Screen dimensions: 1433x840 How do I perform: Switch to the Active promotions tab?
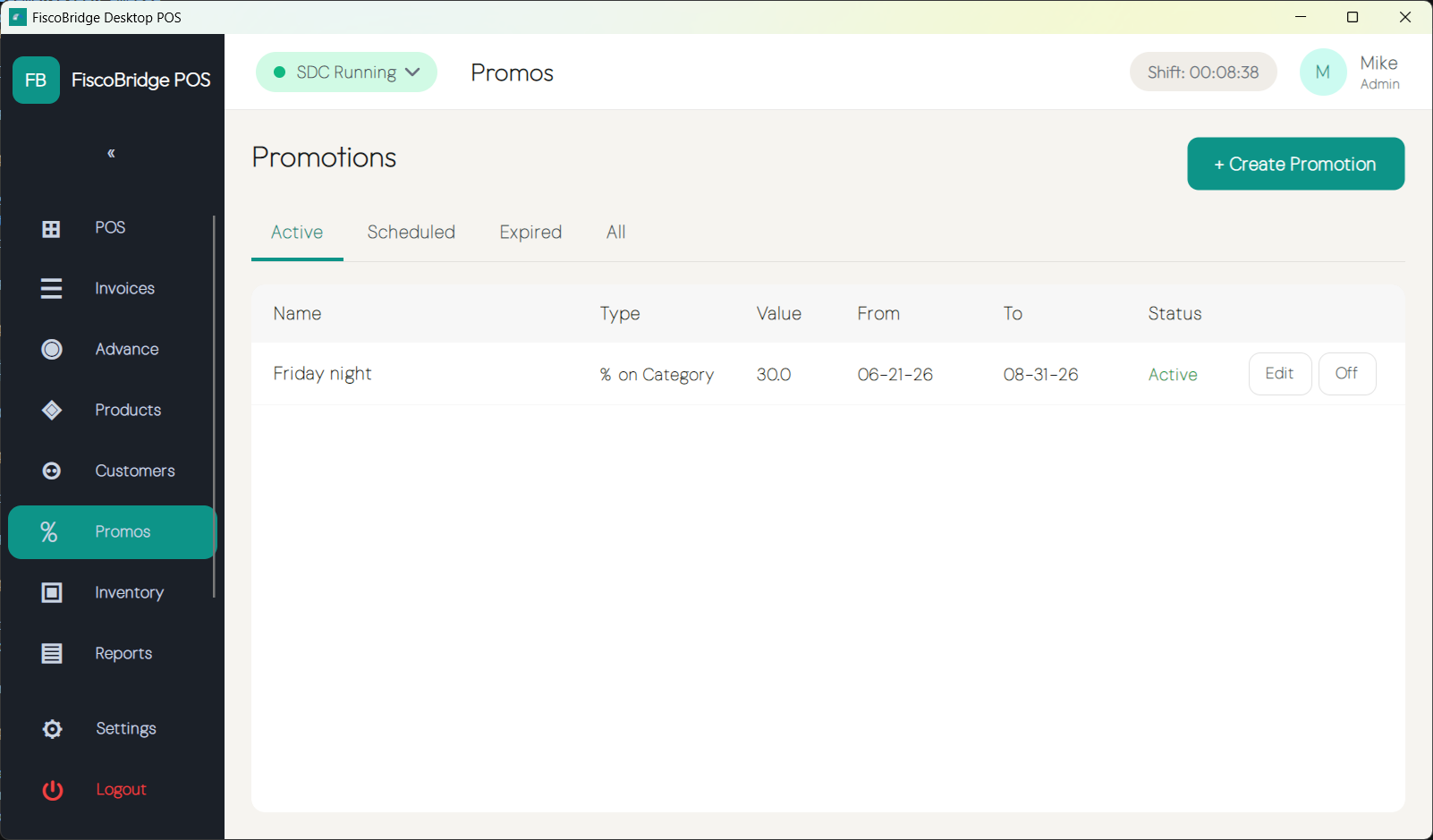point(297,233)
